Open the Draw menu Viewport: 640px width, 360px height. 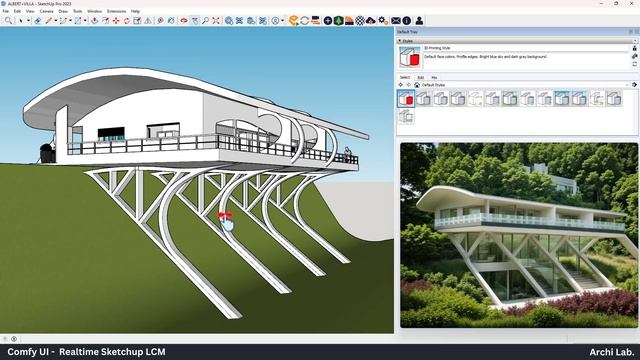tap(63, 11)
